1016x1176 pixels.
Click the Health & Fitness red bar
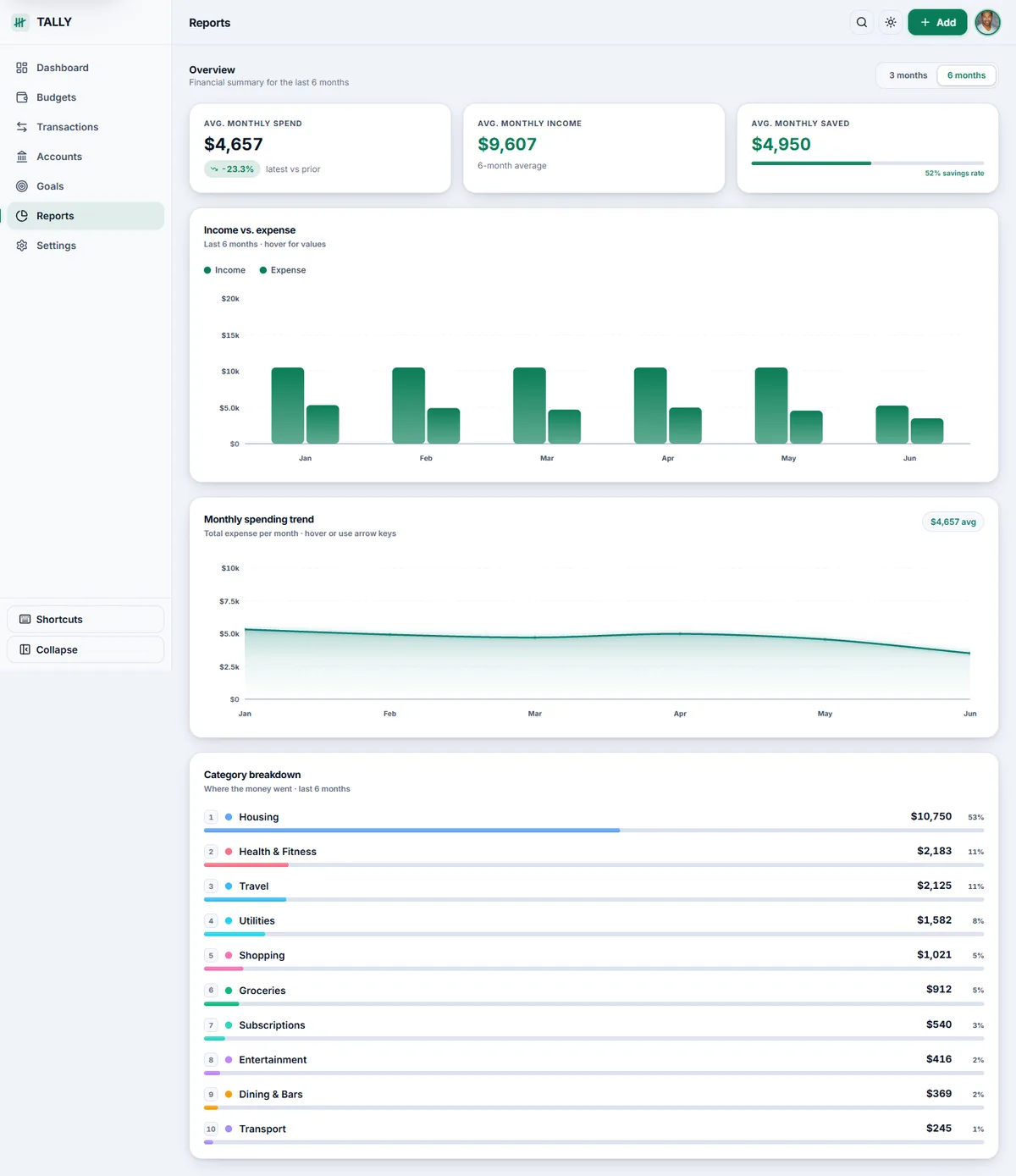click(246, 865)
